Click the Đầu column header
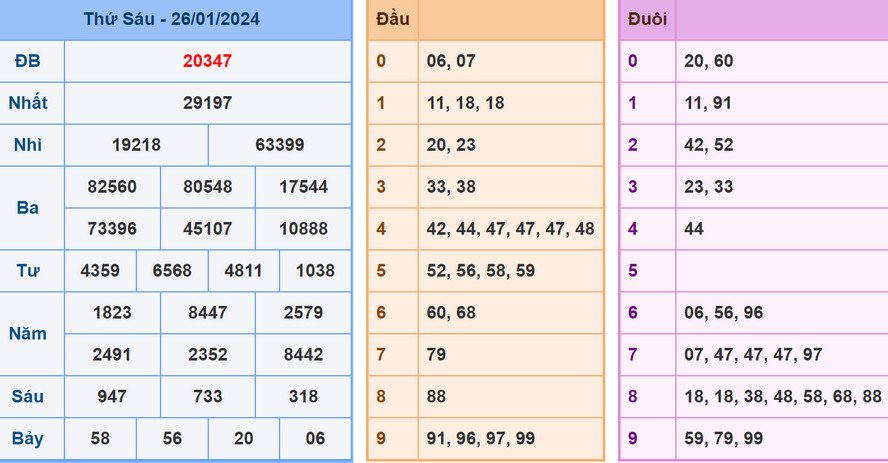Image resolution: width=888 pixels, height=463 pixels. [393, 19]
